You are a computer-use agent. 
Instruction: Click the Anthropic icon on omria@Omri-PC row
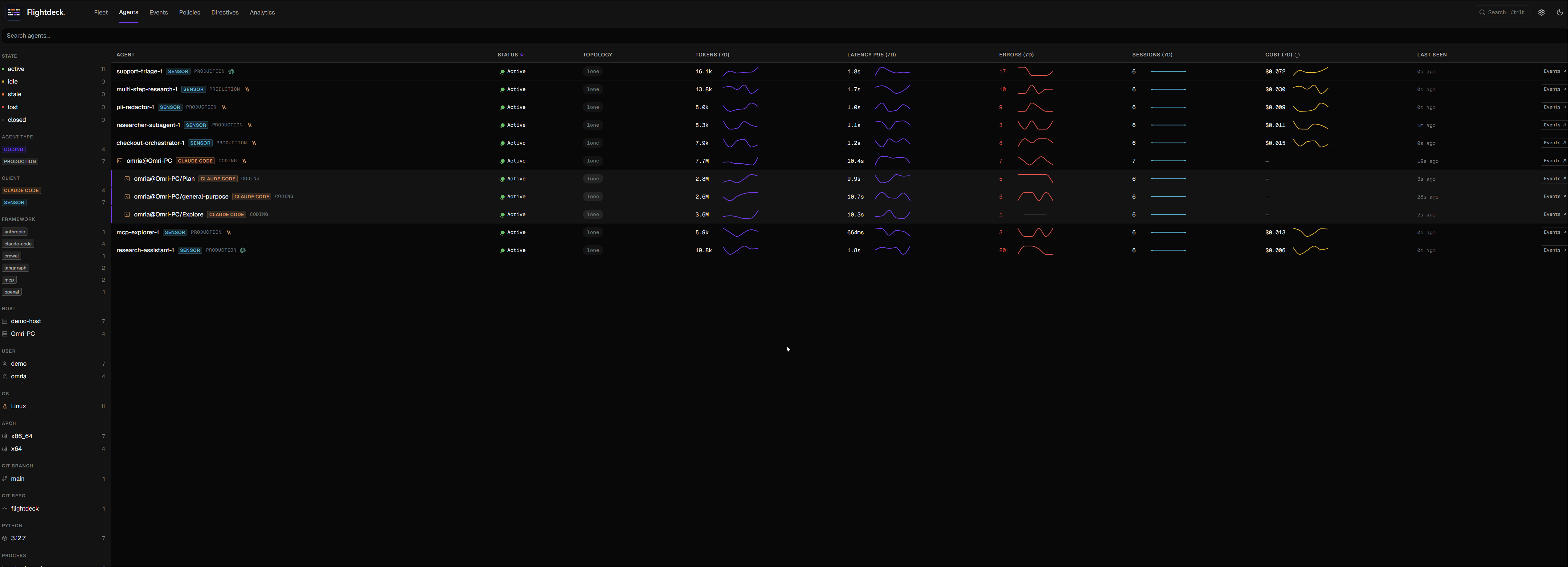(244, 161)
